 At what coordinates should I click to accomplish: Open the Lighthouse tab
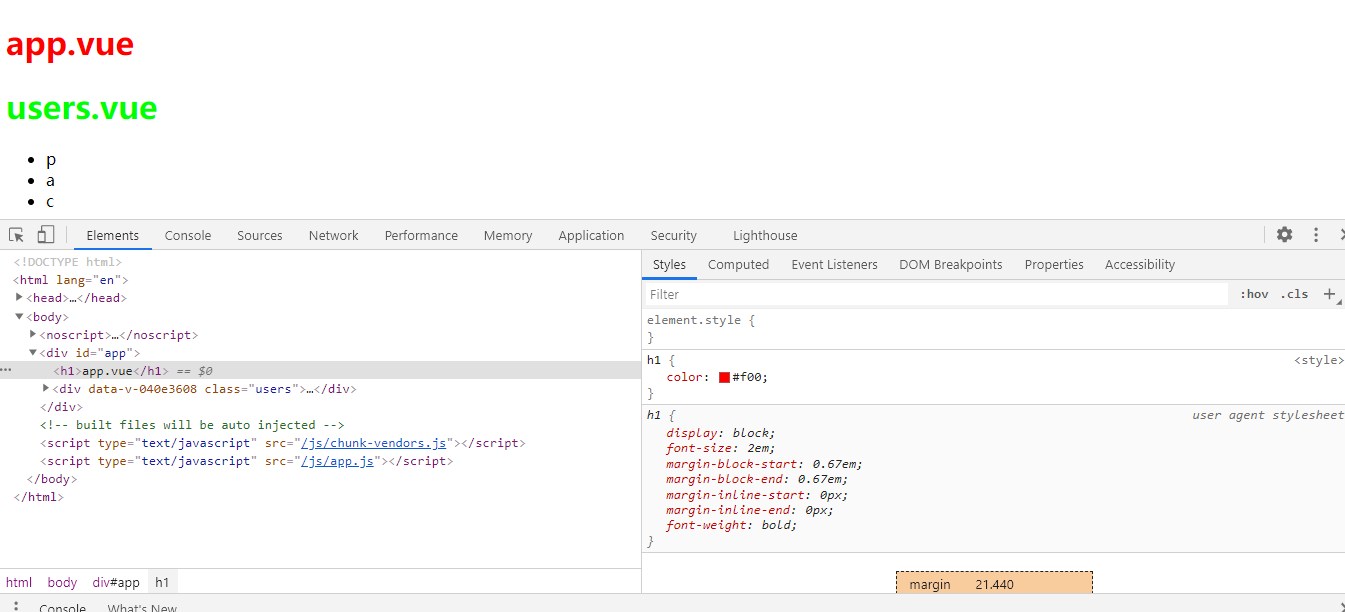coord(765,236)
